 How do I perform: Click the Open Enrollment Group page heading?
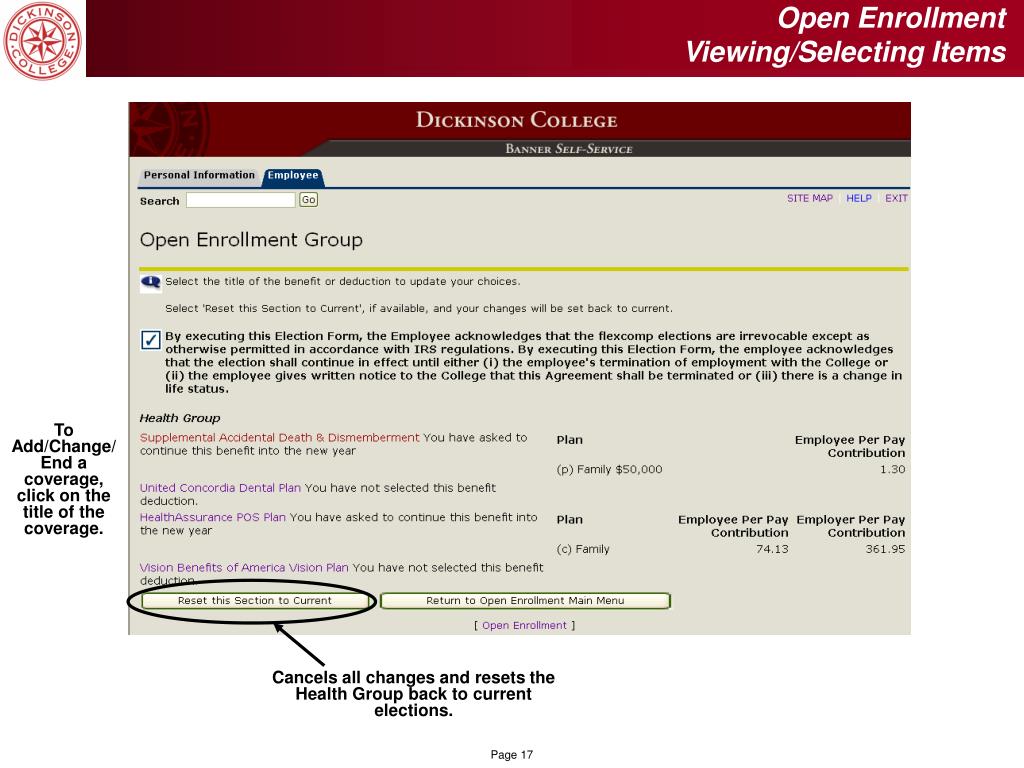251,240
